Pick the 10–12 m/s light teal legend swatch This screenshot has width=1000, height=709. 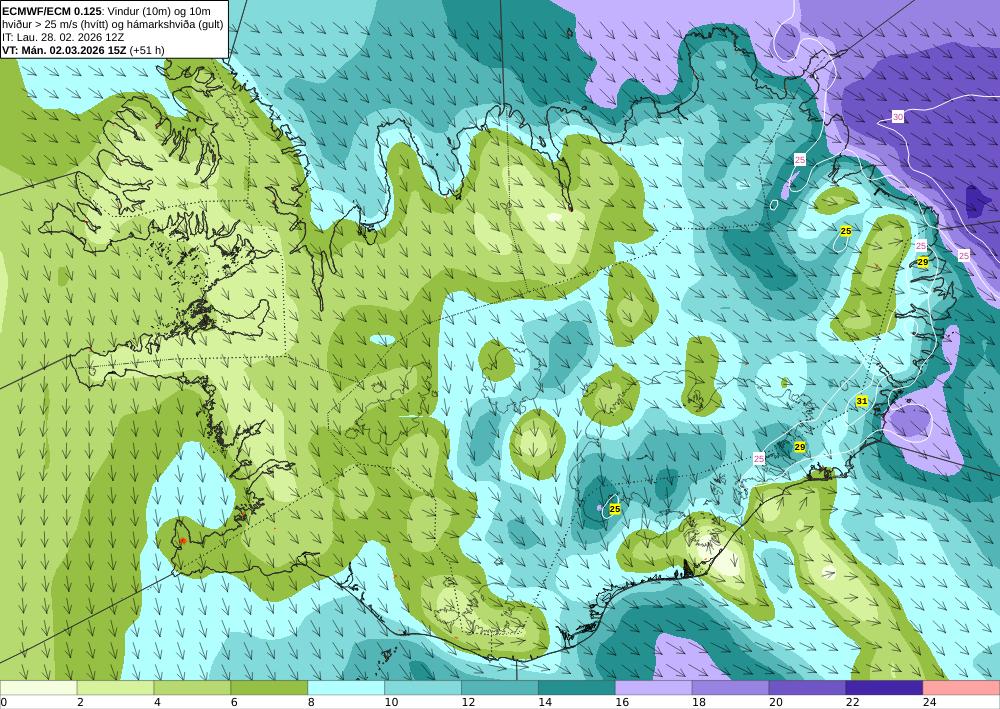423,688
